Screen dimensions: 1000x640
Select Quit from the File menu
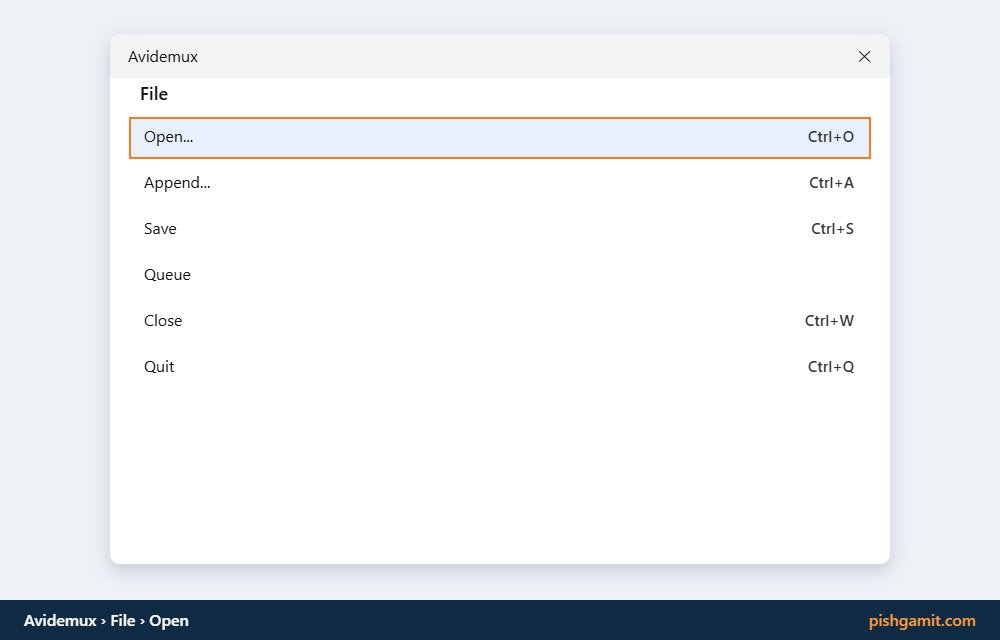click(499, 367)
